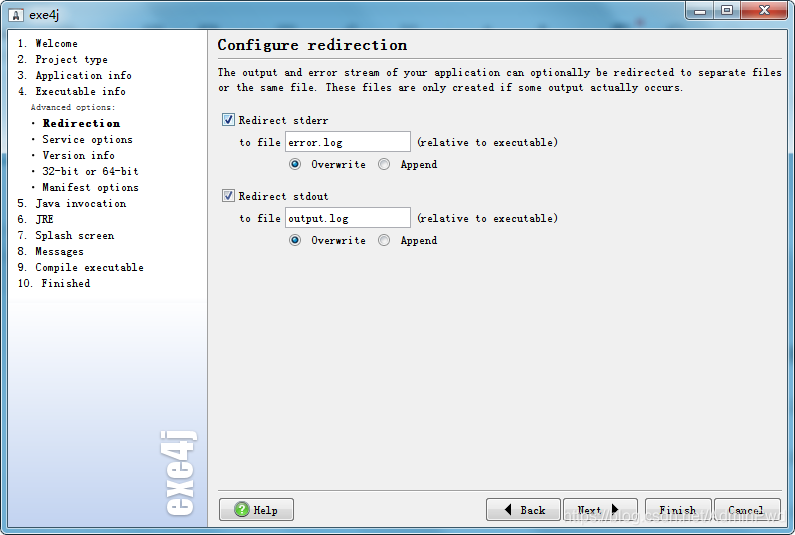Go to step 5 Java invocation

point(71,203)
